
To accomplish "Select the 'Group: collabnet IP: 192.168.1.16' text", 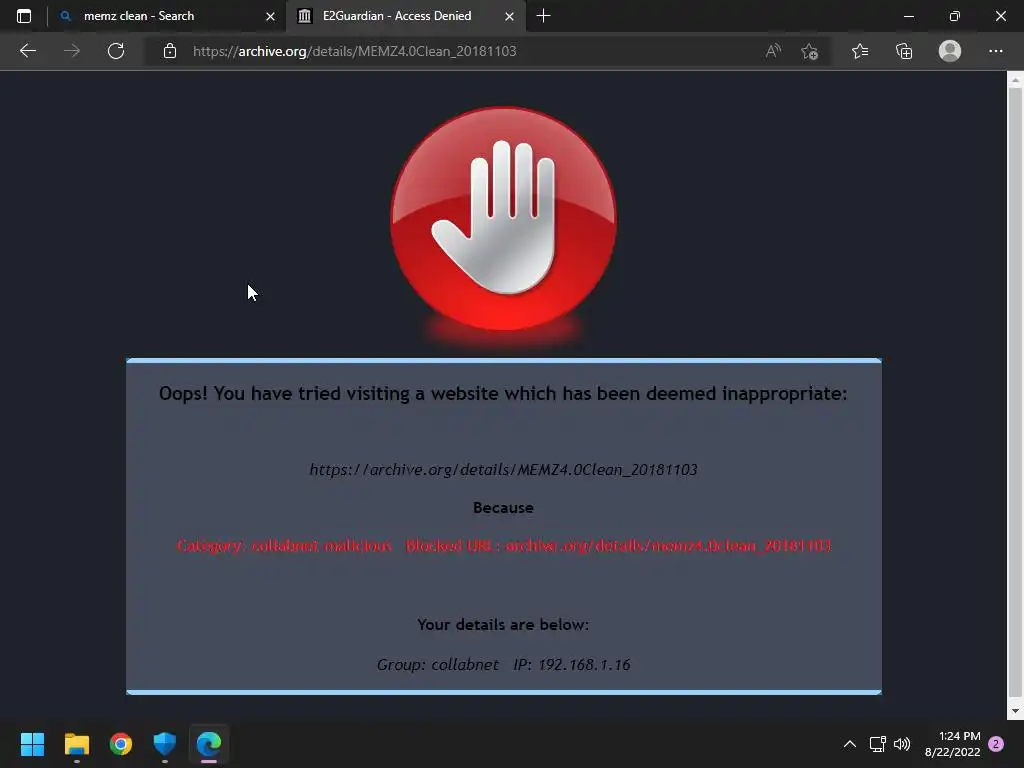I will (504, 665).
